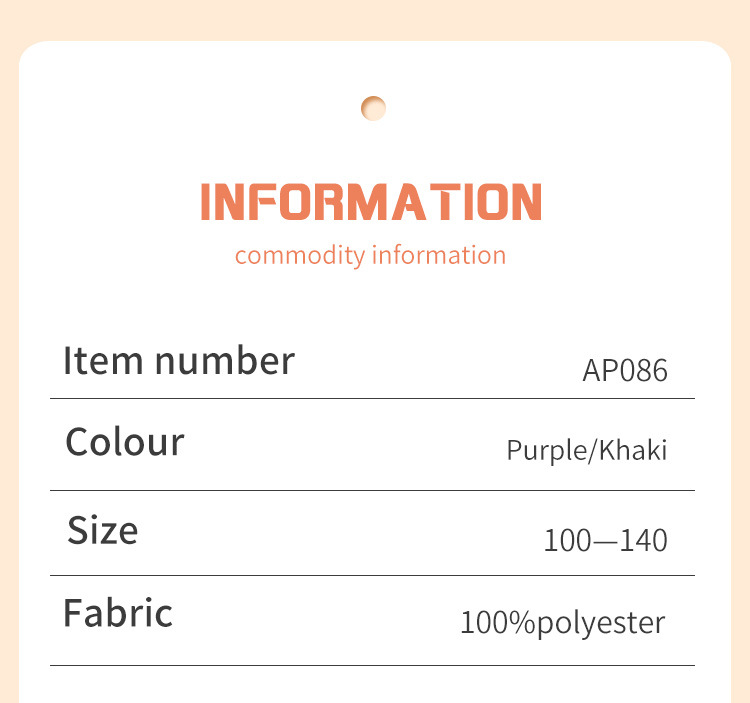This screenshot has height=703, width=750.
Task: Click the divider line under the Colour row
Action: 372,490
